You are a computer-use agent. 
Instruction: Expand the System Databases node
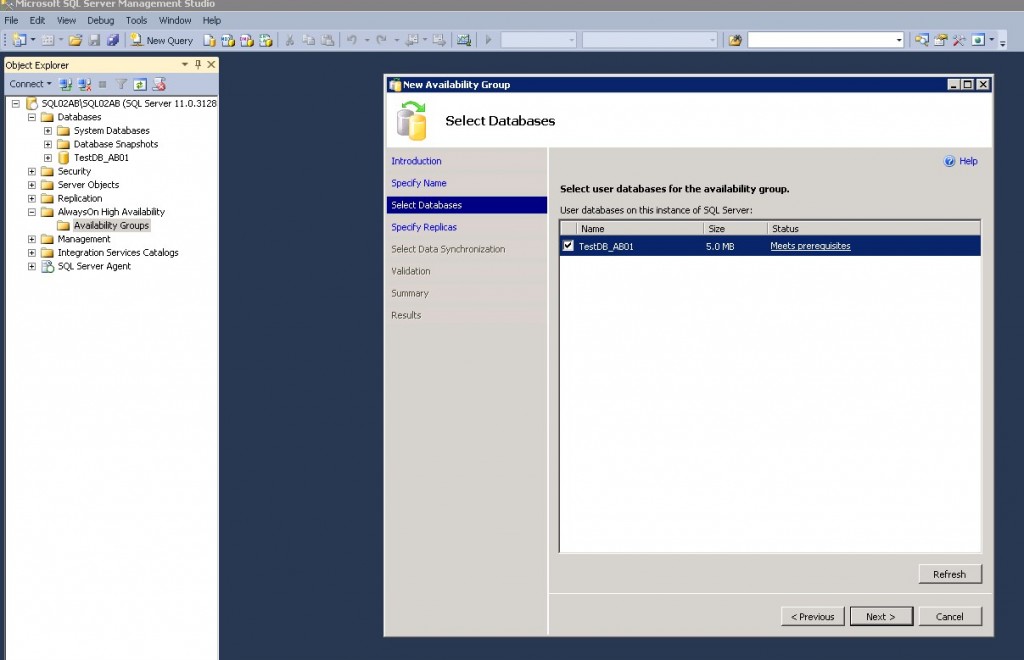tap(48, 131)
